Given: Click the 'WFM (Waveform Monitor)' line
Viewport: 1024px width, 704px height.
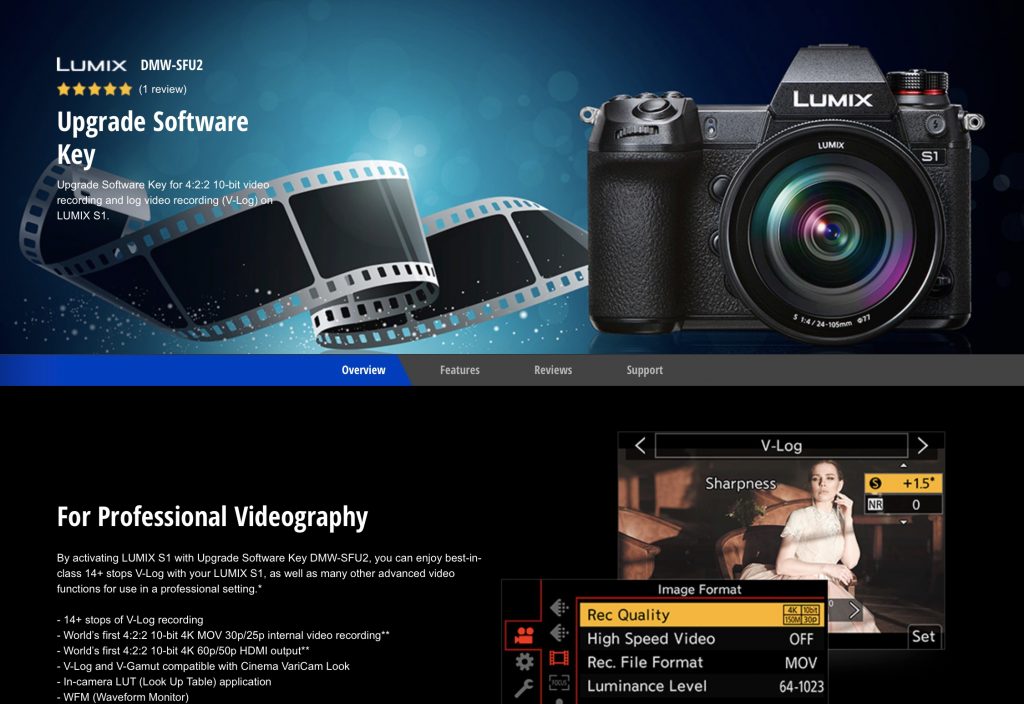Looking at the screenshot, I should pyautogui.click(x=123, y=697).
